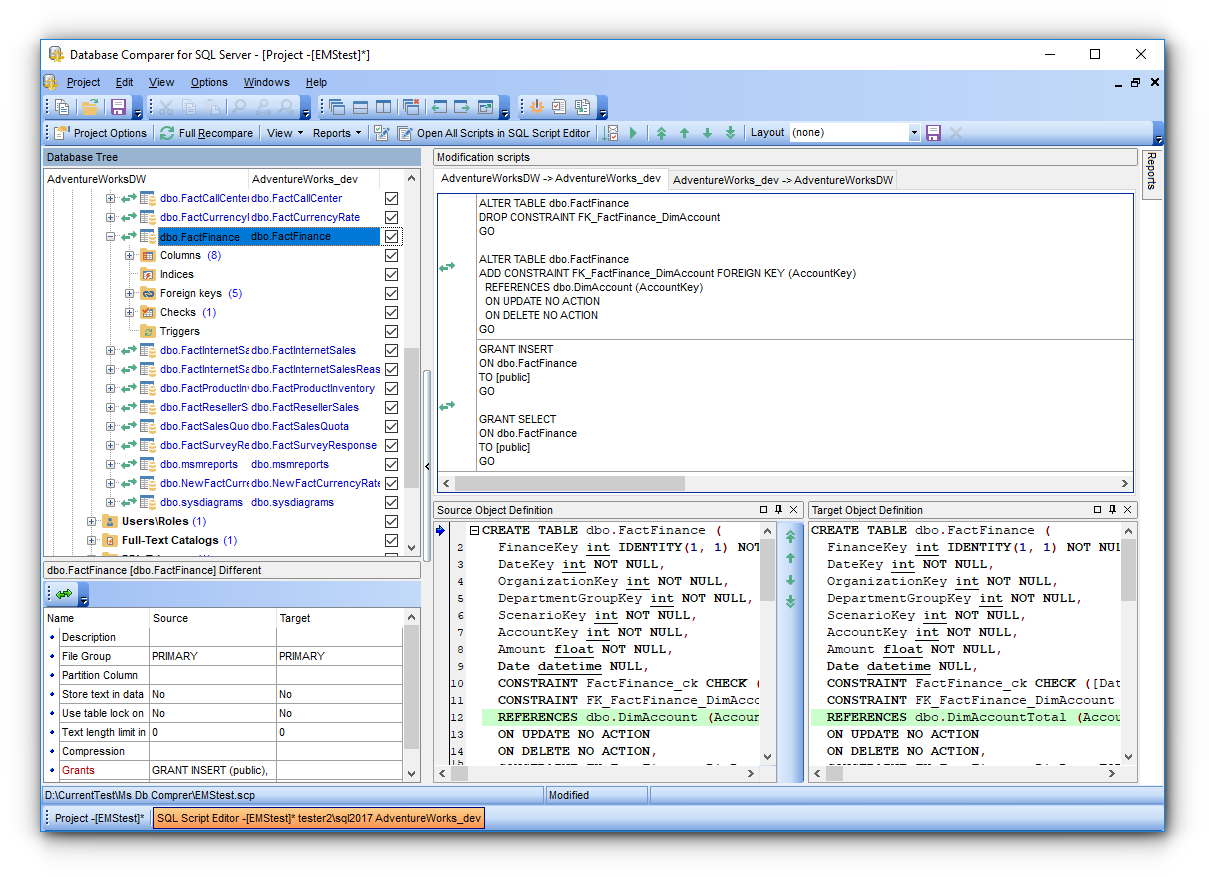Toggle the Triggers row checkbox
This screenshot has height=877, width=1209.
tap(392, 332)
